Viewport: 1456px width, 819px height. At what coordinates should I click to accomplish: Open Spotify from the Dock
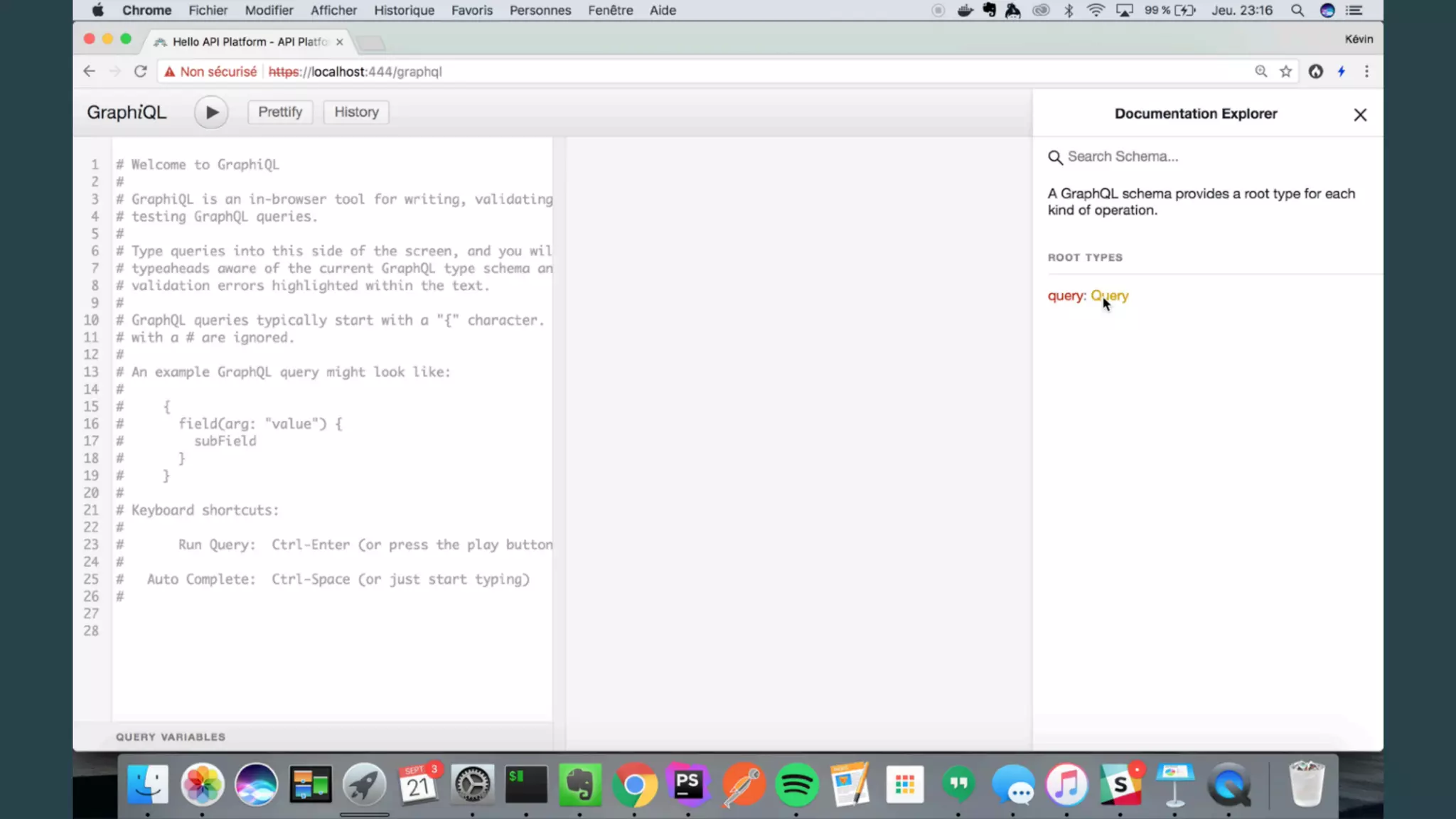796,784
